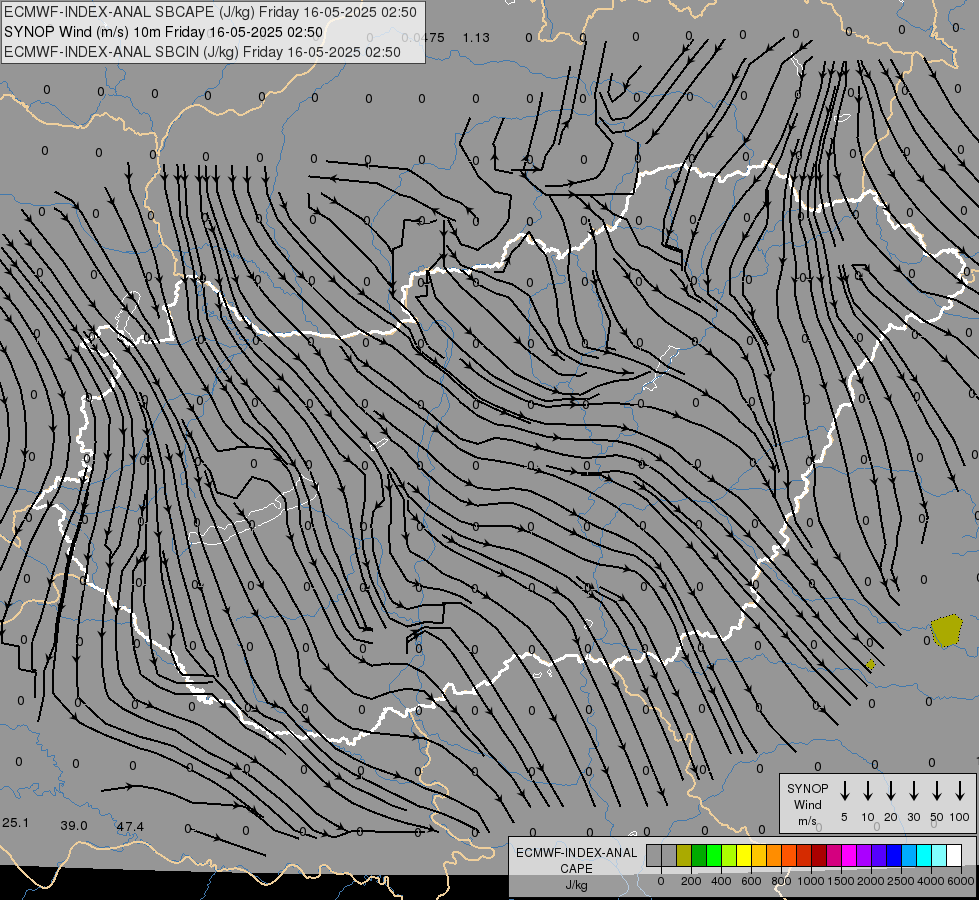The image size is (979, 900).
Task: Click the SBCAPE title line in the header box
Action: coord(210,12)
